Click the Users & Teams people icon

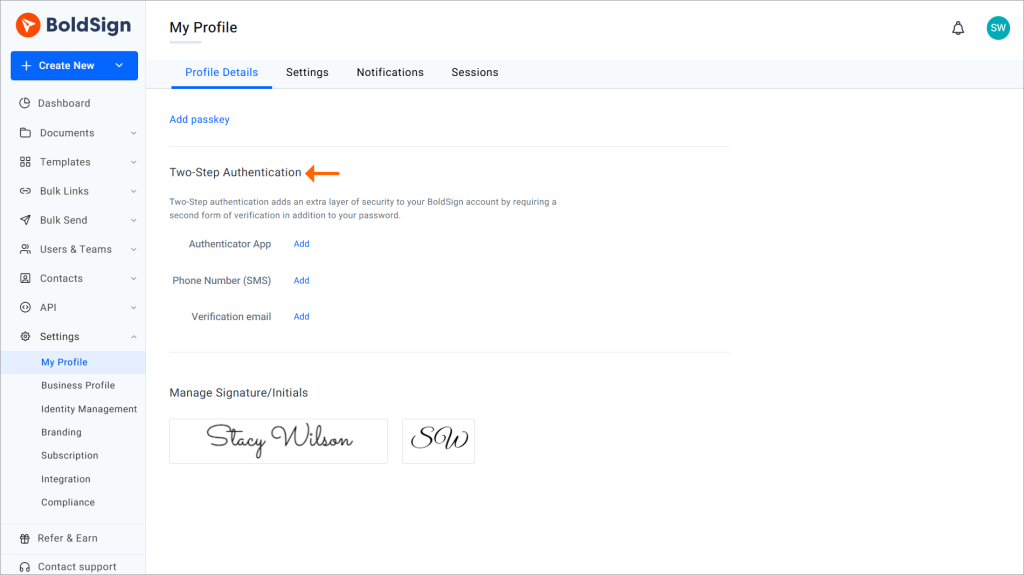pyautogui.click(x=25, y=249)
